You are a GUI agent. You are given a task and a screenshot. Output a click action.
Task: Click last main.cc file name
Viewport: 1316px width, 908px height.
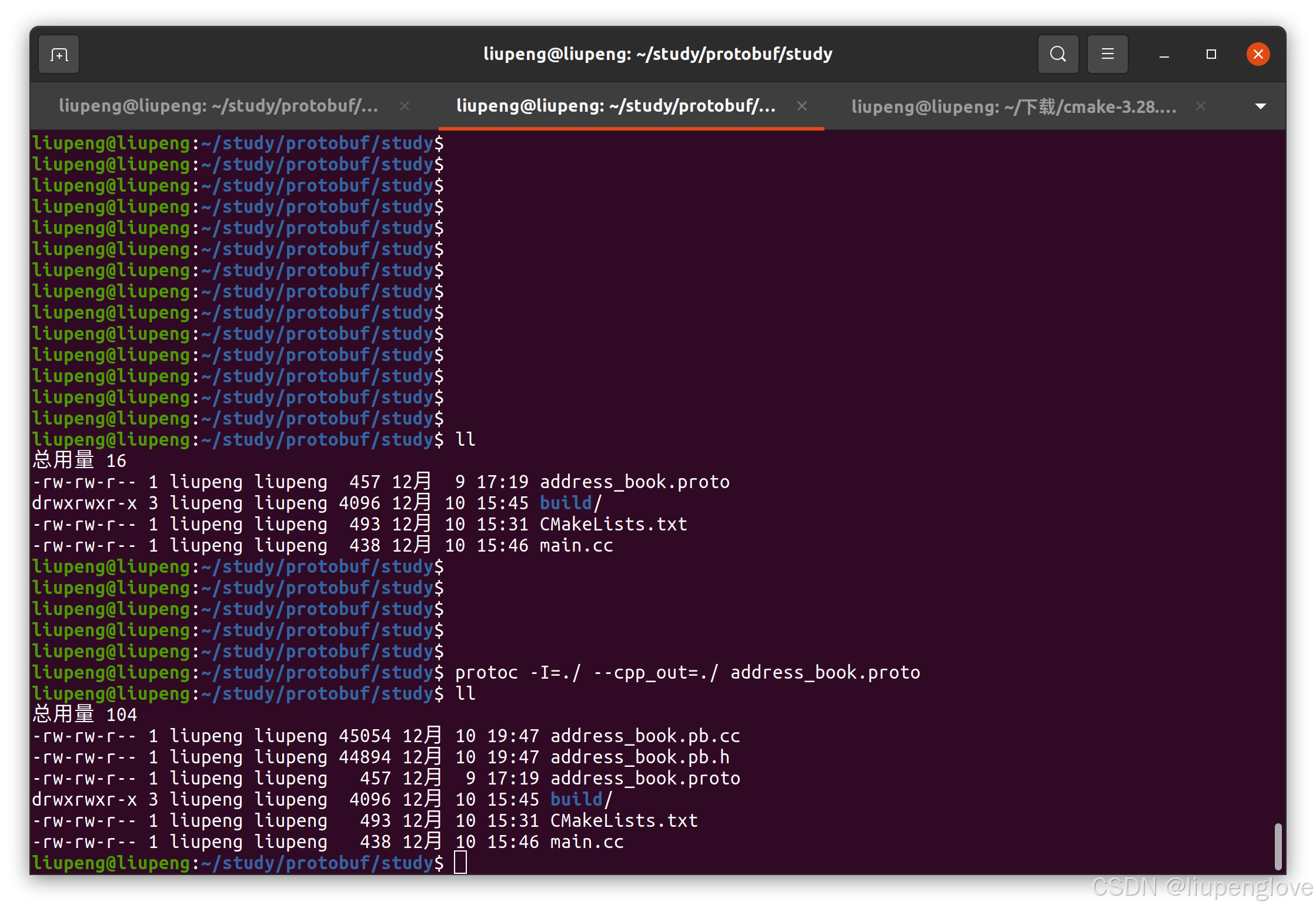point(587,842)
